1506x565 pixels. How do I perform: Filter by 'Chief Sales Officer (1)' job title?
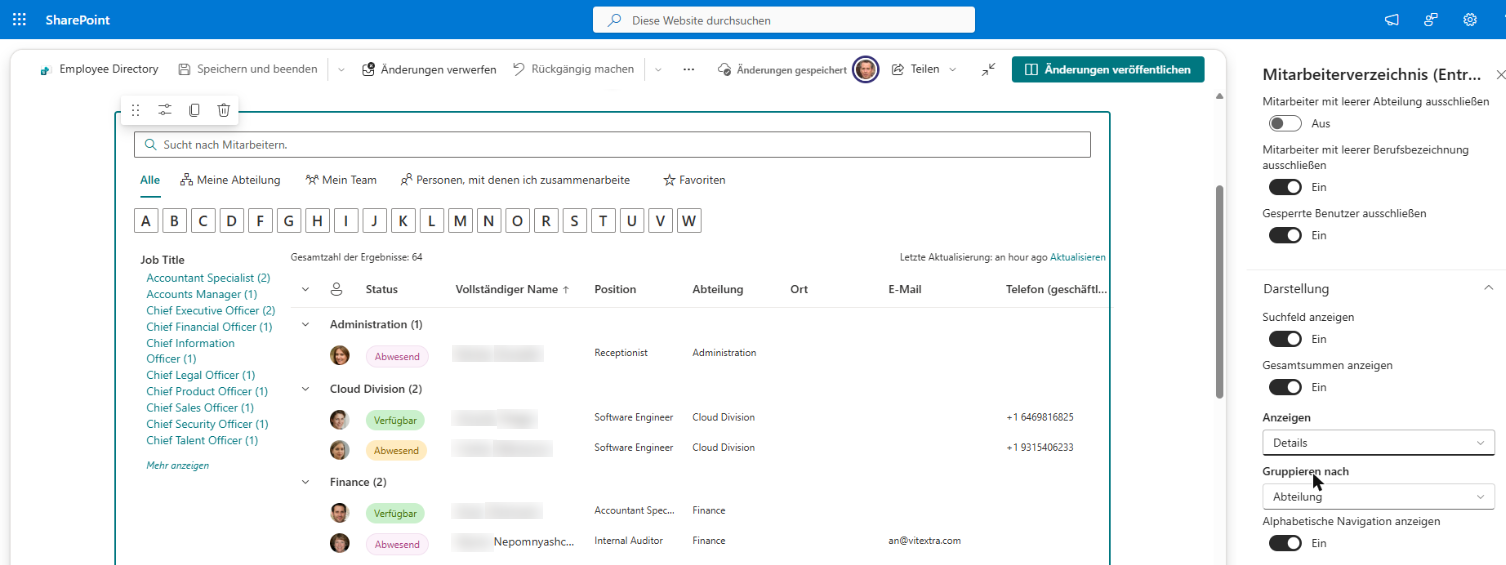click(x=200, y=407)
